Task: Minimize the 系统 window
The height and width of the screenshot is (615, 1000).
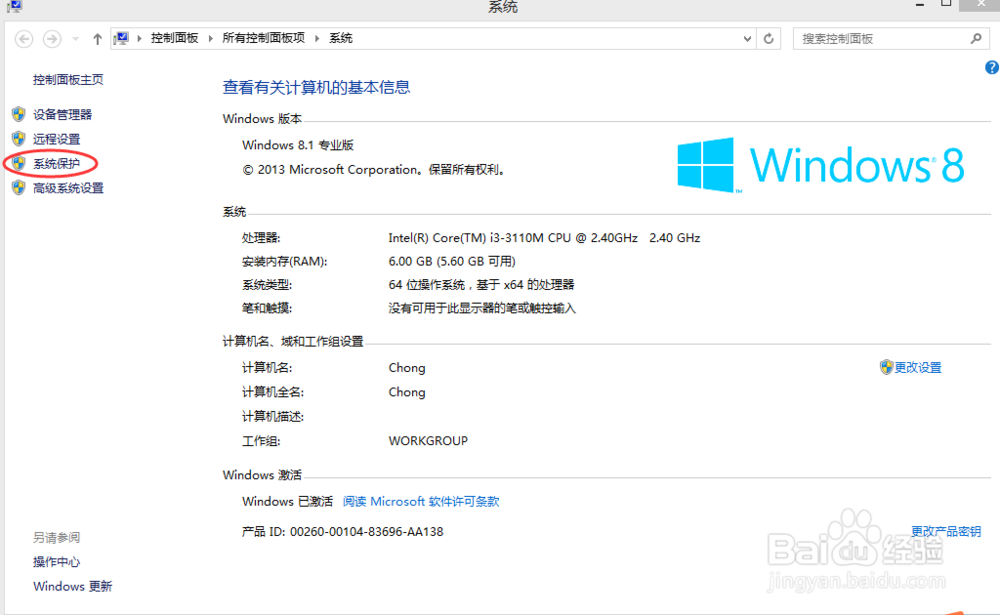Action: coord(920,4)
